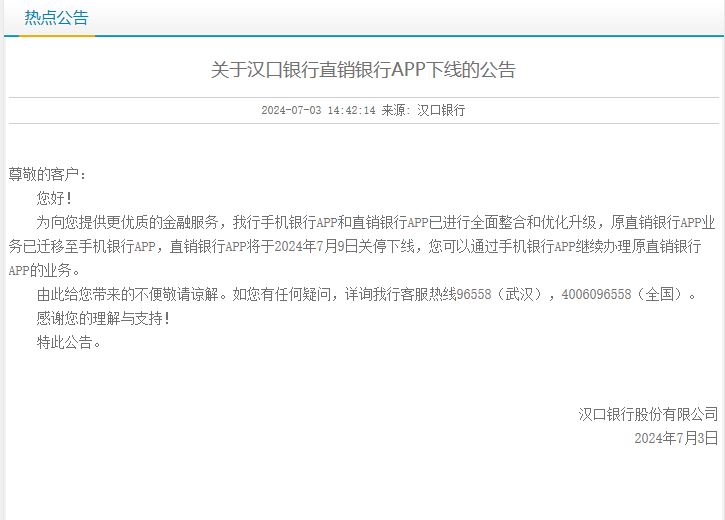
Task: Click the line 特此公告。
Action: pos(68,343)
